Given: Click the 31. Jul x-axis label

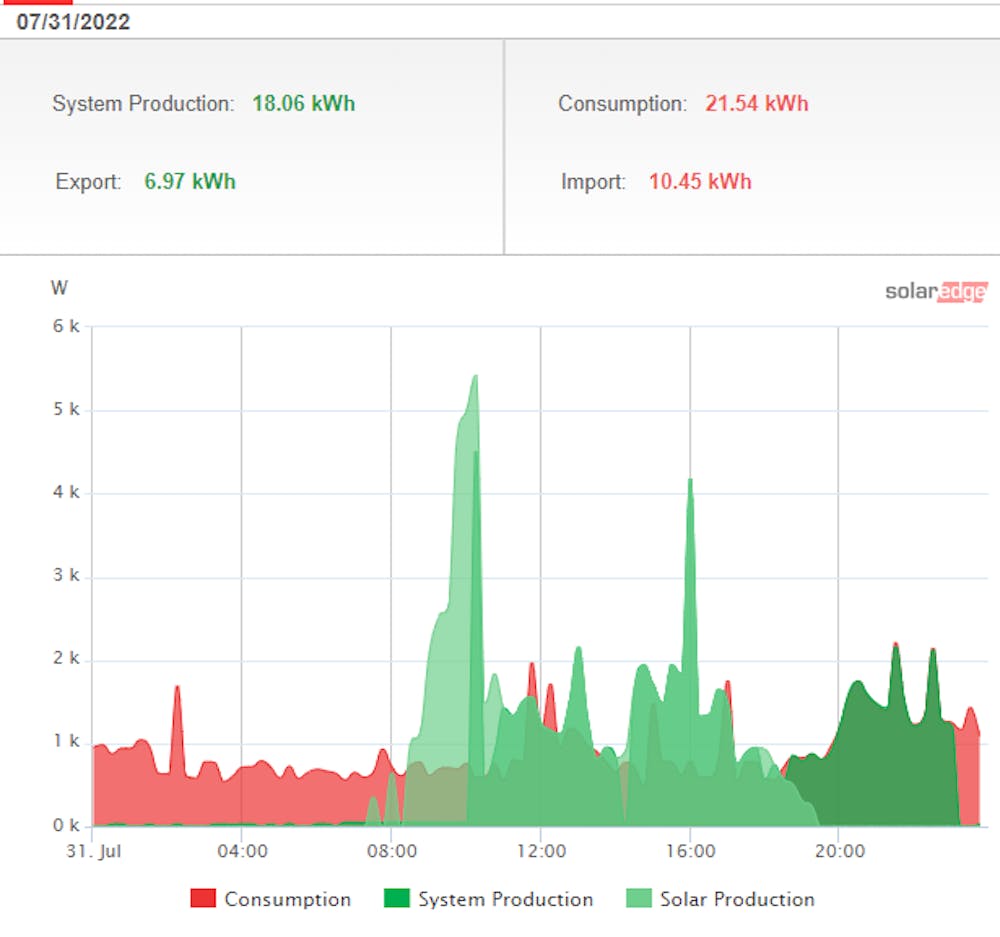Looking at the screenshot, I should pyautogui.click(x=94, y=852).
